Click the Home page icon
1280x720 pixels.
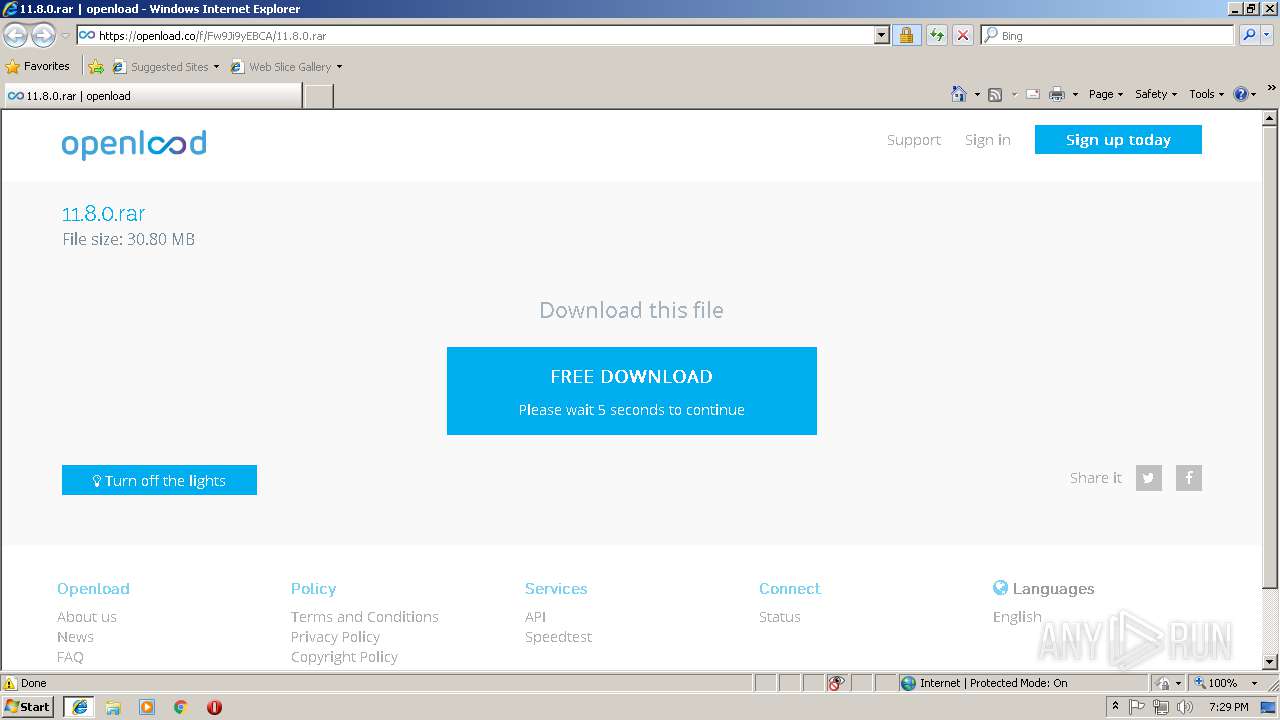(959, 94)
